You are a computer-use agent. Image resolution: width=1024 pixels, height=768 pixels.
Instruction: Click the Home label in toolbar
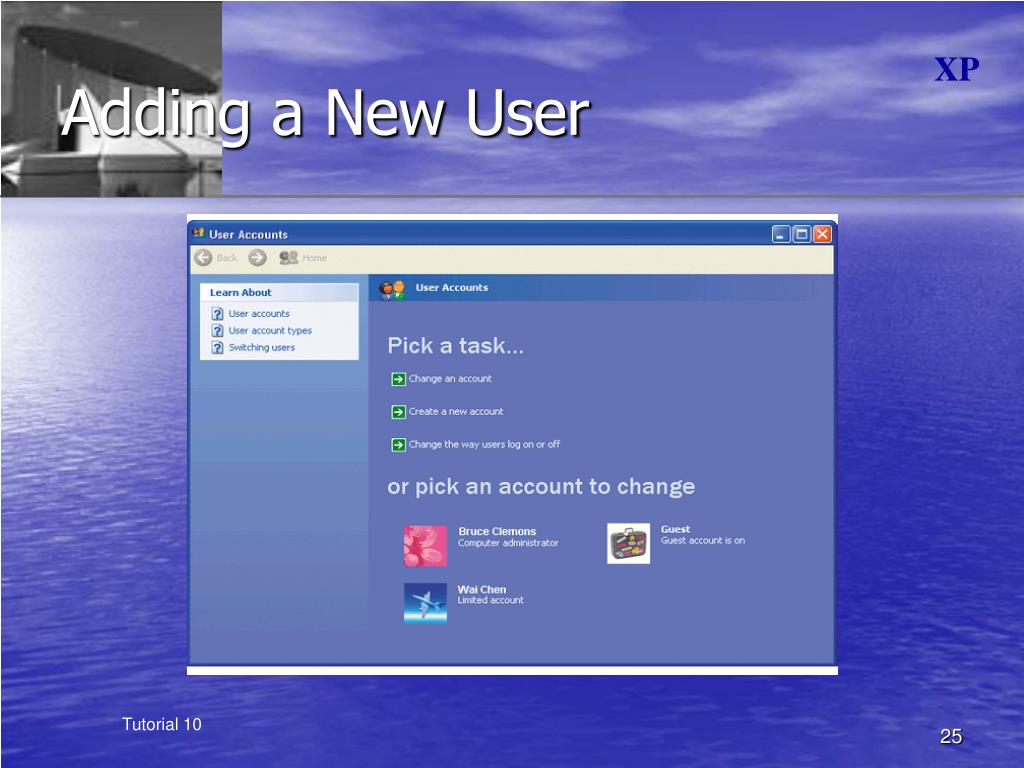pos(314,258)
